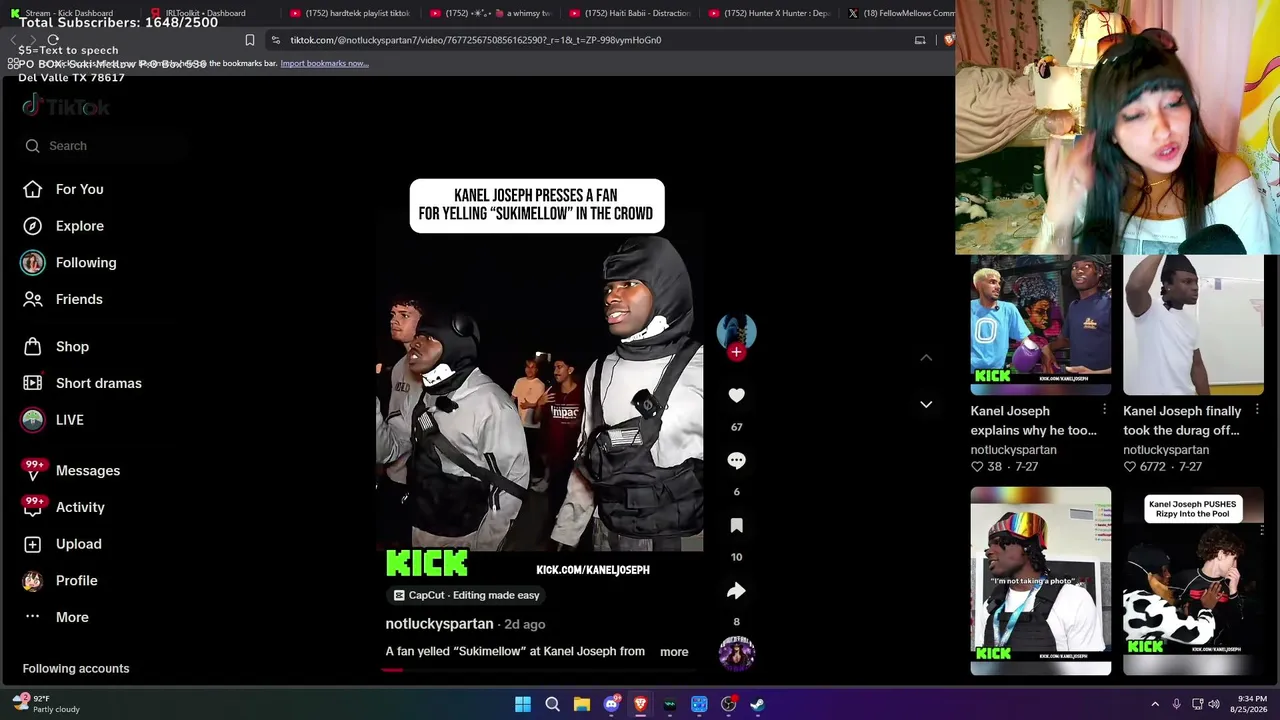Image resolution: width=1280 pixels, height=720 pixels.
Task: Open options for 'durag off' video
Action: (x=1257, y=410)
